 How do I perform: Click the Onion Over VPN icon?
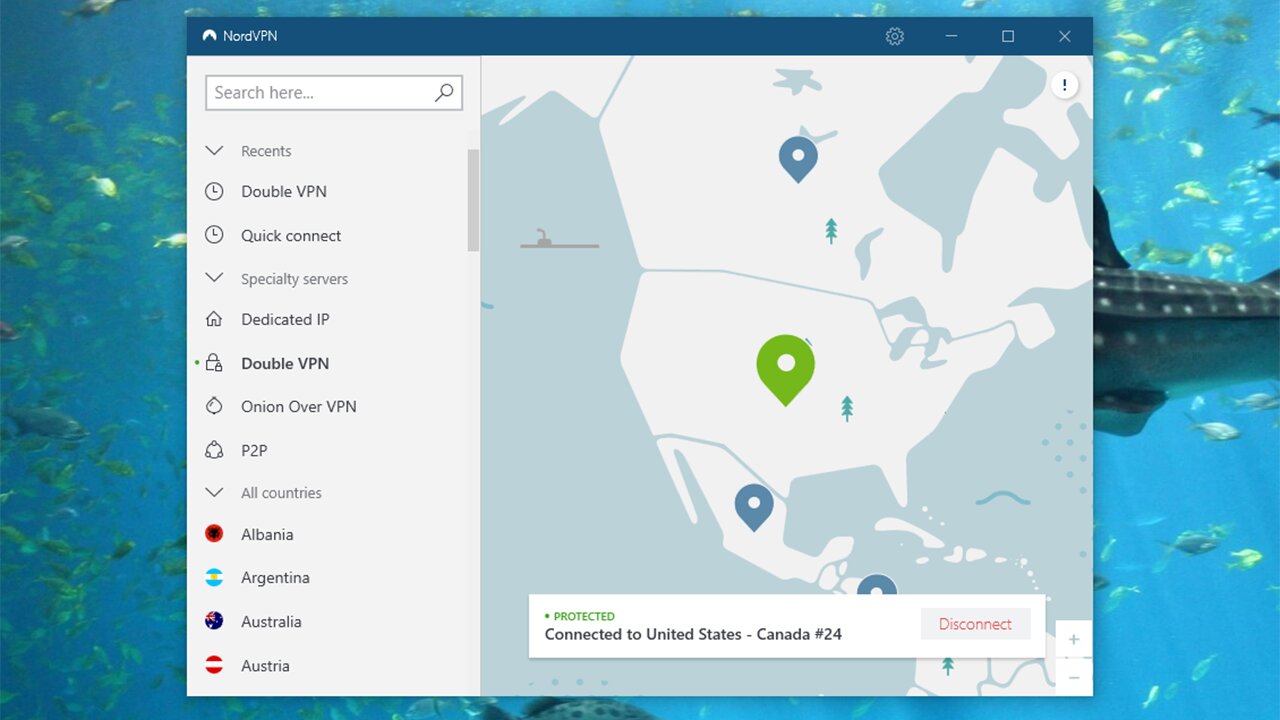click(214, 407)
